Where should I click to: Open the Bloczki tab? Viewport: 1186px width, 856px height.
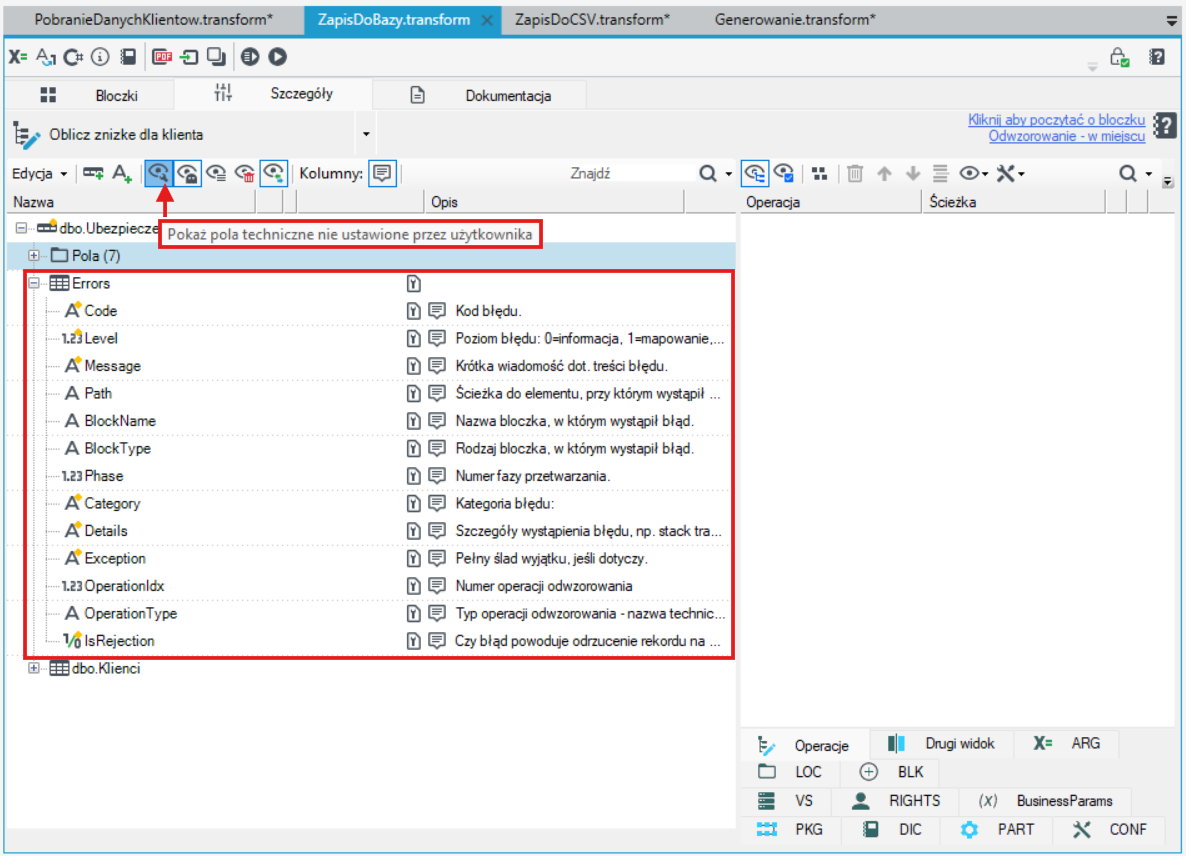(89, 95)
